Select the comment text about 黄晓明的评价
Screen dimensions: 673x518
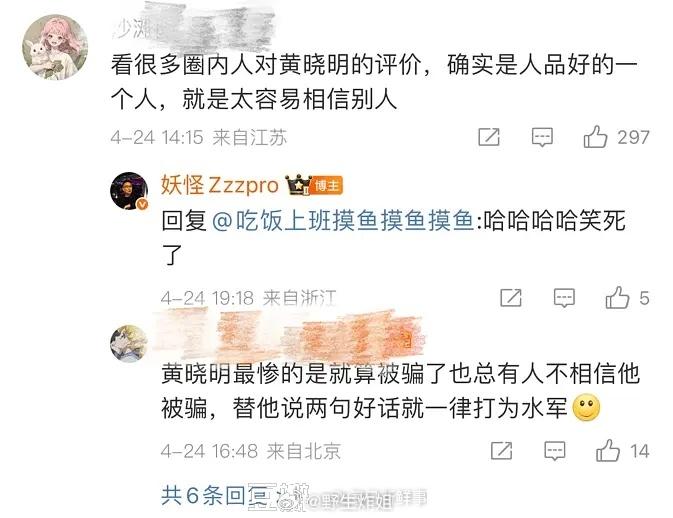tap(374, 82)
